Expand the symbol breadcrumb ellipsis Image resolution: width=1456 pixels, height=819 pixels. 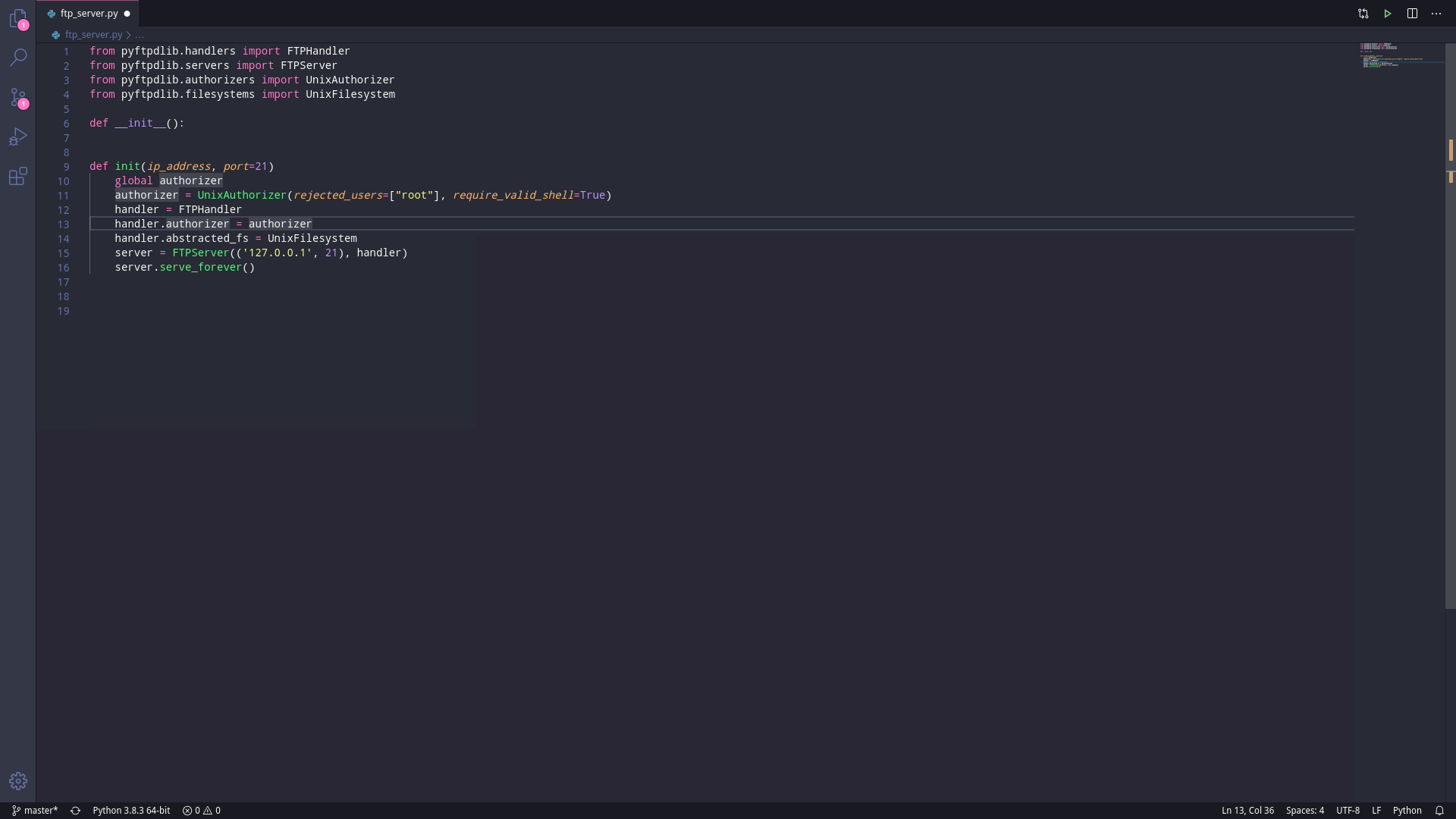[x=140, y=35]
